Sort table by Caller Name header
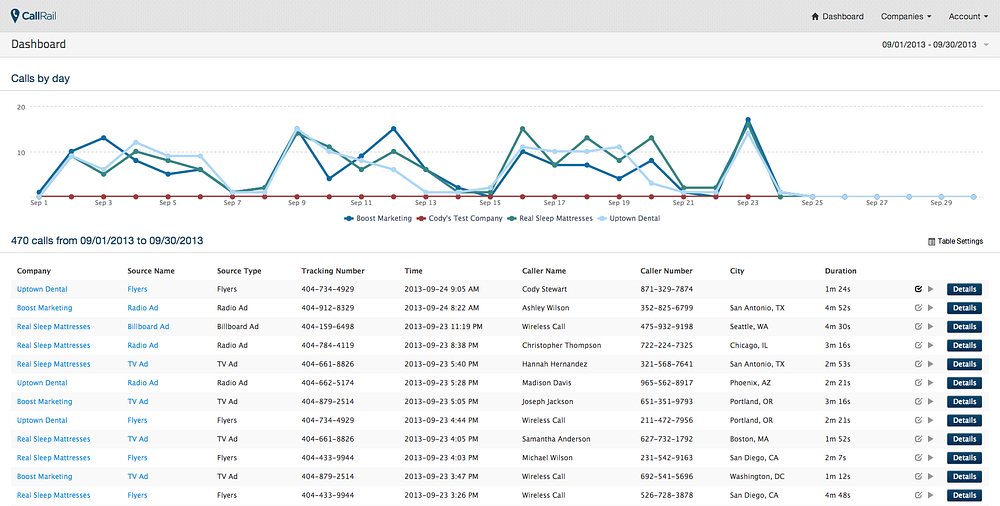The width and height of the screenshot is (1000, 506). (544, 271)
